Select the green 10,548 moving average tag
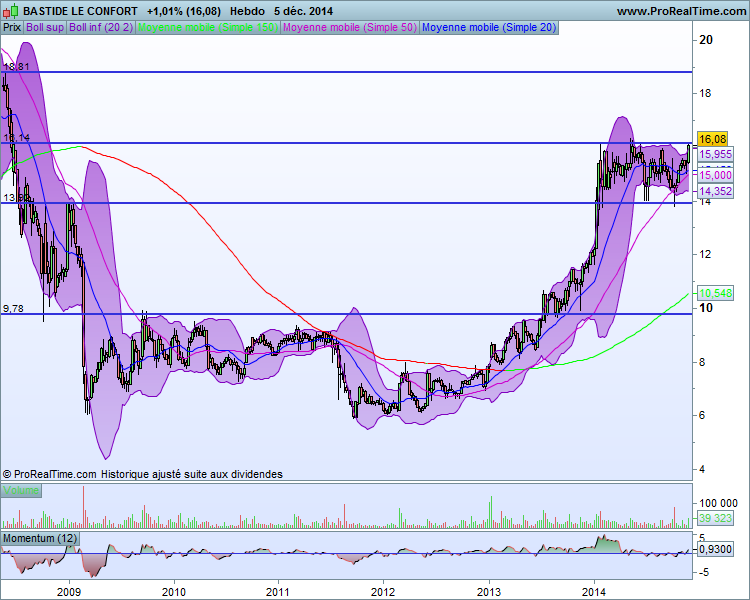This screenshot has width=750, height=600. coord(715,293)
